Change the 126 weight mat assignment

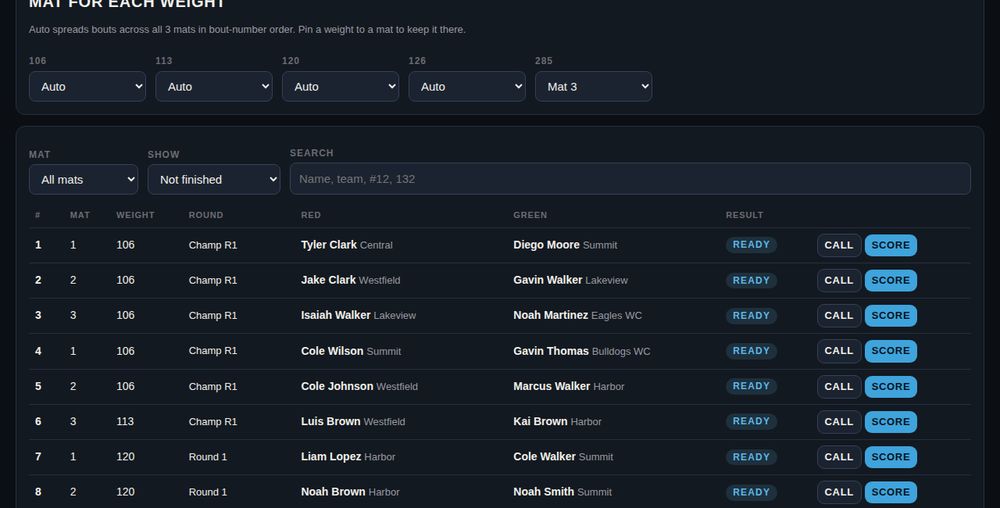tap(467, 87)
